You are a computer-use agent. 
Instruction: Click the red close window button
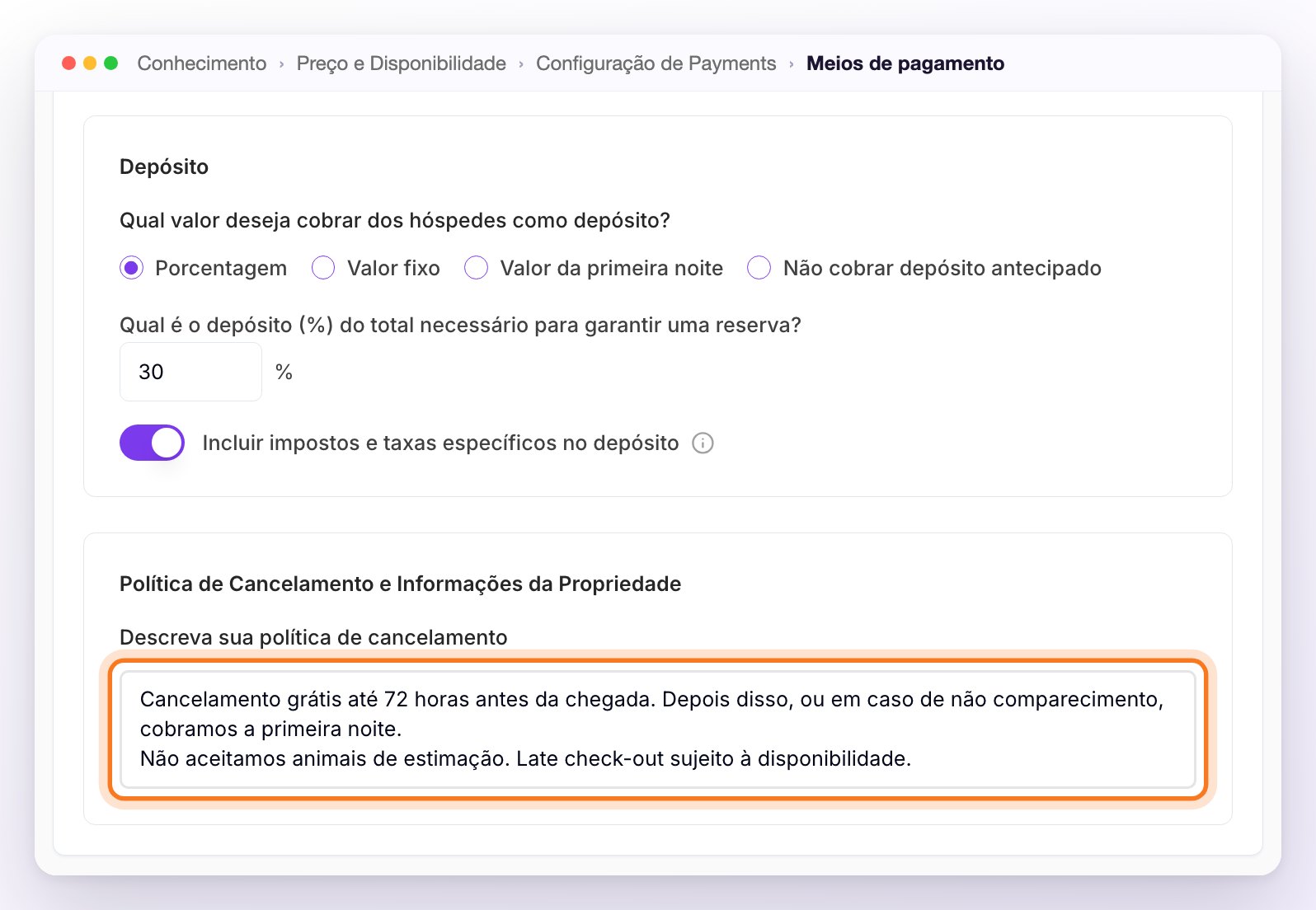pyautogui.click(x=69, y=63)
